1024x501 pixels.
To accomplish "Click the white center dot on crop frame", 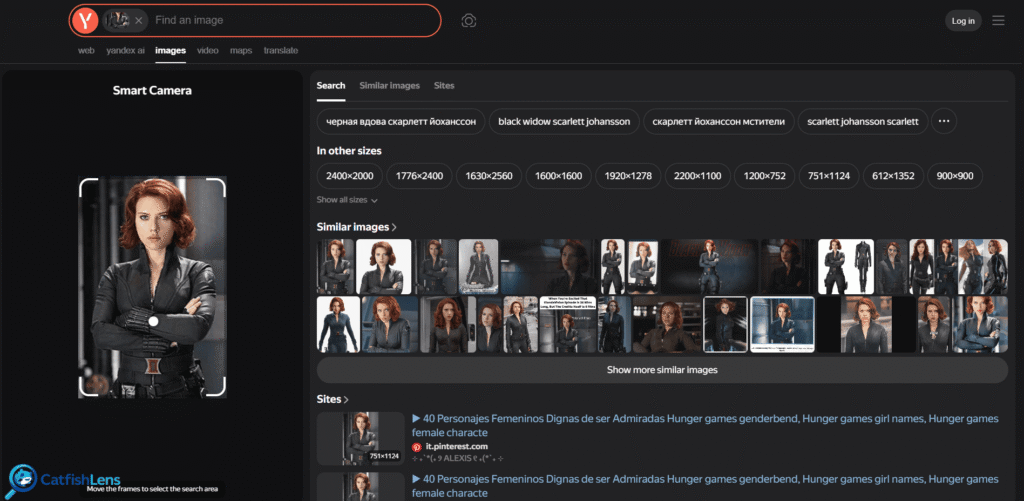I will click(x=153, y=321).
